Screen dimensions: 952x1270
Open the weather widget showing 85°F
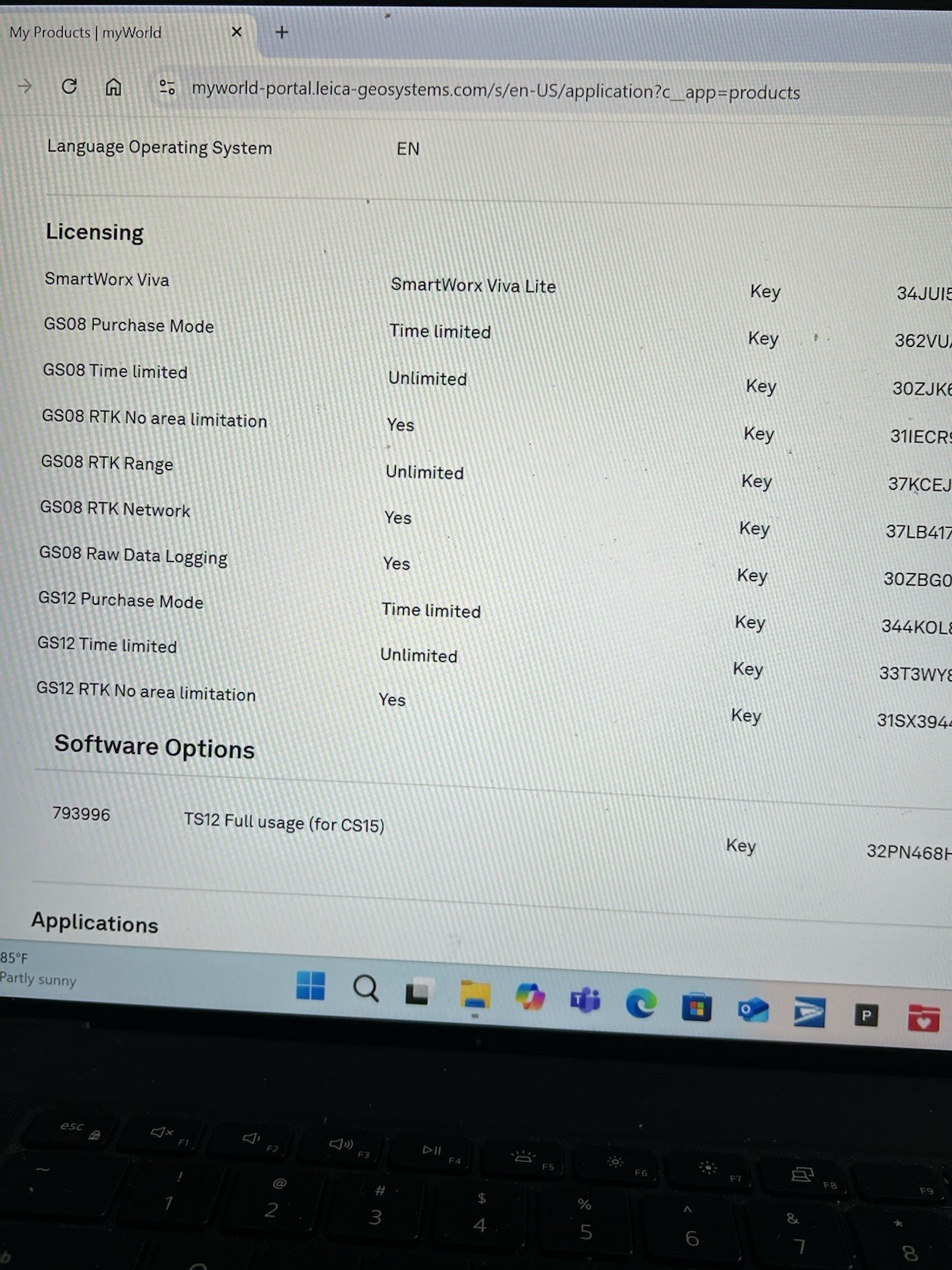tap(38, 968)
